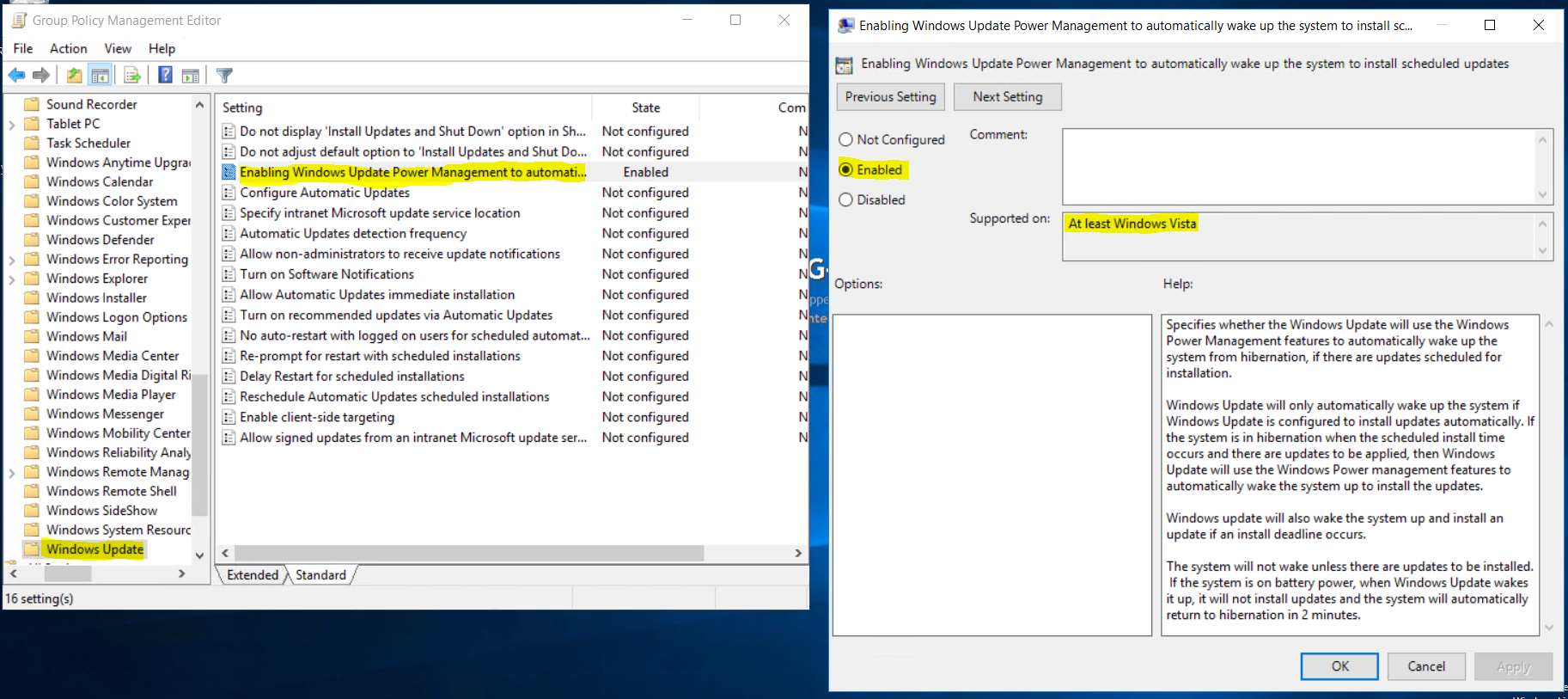This screenshot has width=1568, height=699.
Task: Click the Tablet PC folder icon
Action: tap(32, 124)
